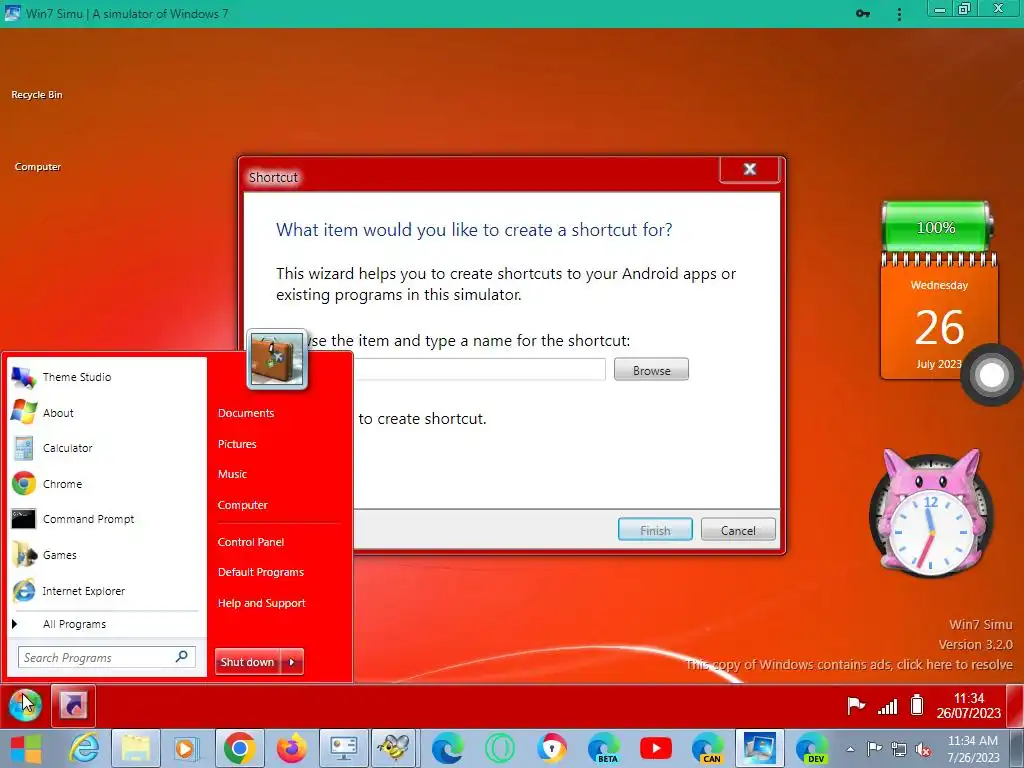The height and width of the screenshot is (768, 1024).
Task: Expand the Shut down options arrow
Action: [x=292, y=662]
